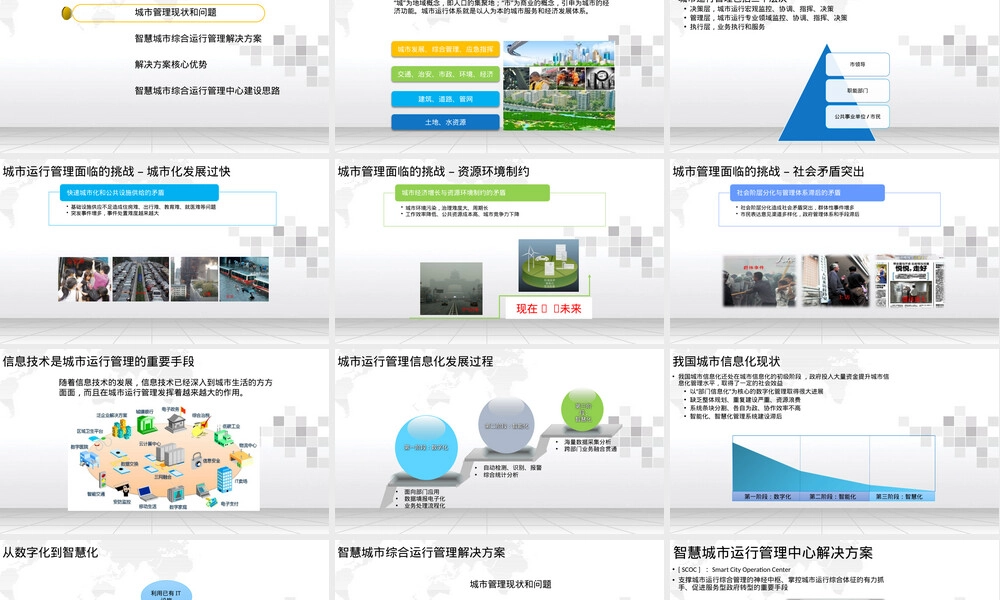The image size is (1000, 600).
Task: Click the green factory icon
Action: pos(224,439)
